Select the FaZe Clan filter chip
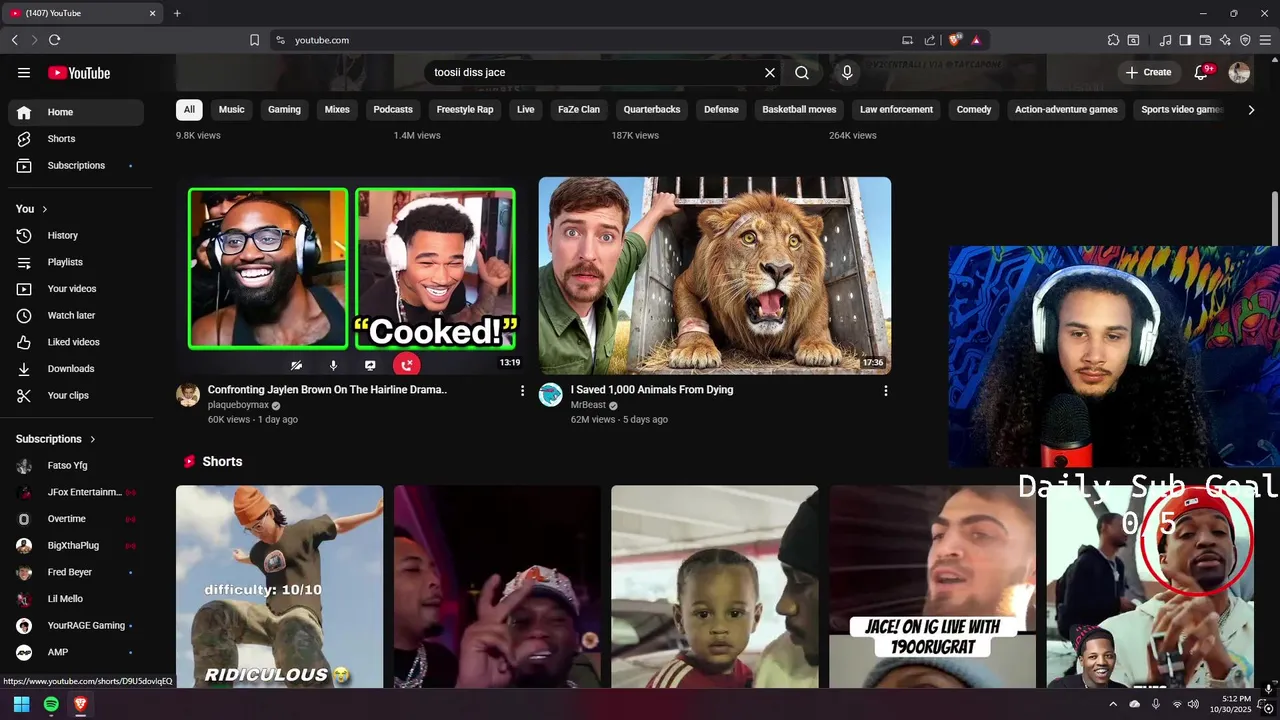The width and height of the screenshot is (1280, 720). point(579,110)
